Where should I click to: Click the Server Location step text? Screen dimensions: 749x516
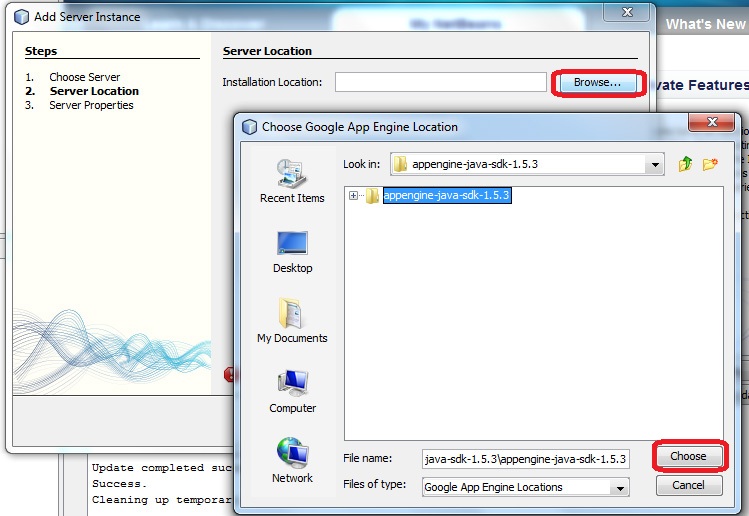click(x=94, y=91)
